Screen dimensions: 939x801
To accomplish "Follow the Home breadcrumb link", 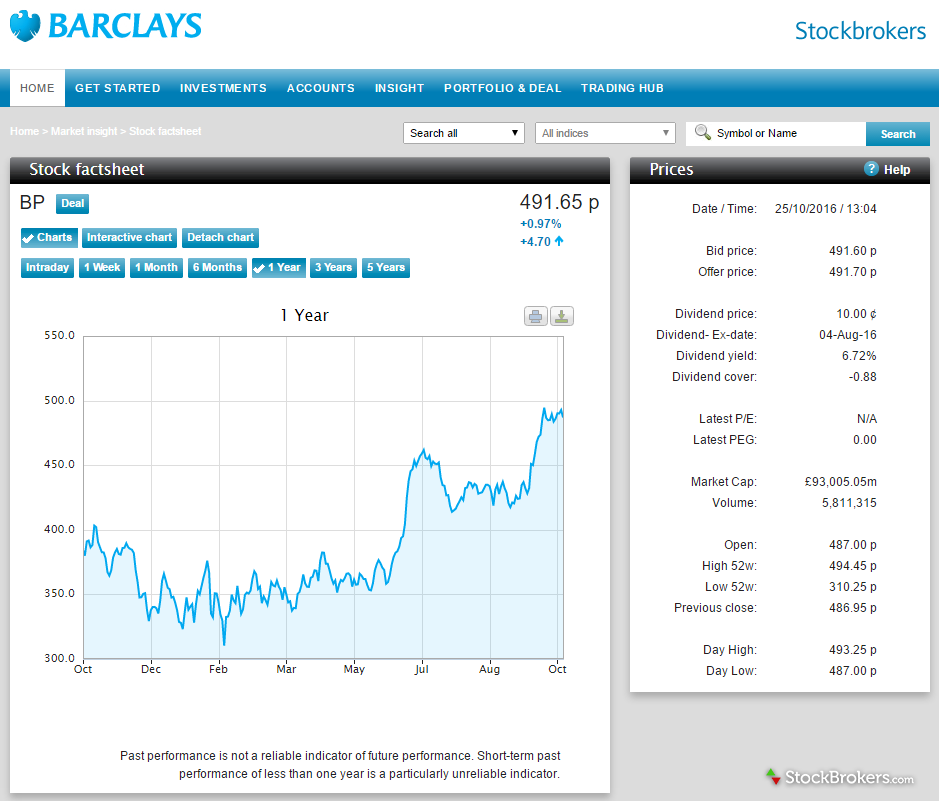I will click(24, 131).
